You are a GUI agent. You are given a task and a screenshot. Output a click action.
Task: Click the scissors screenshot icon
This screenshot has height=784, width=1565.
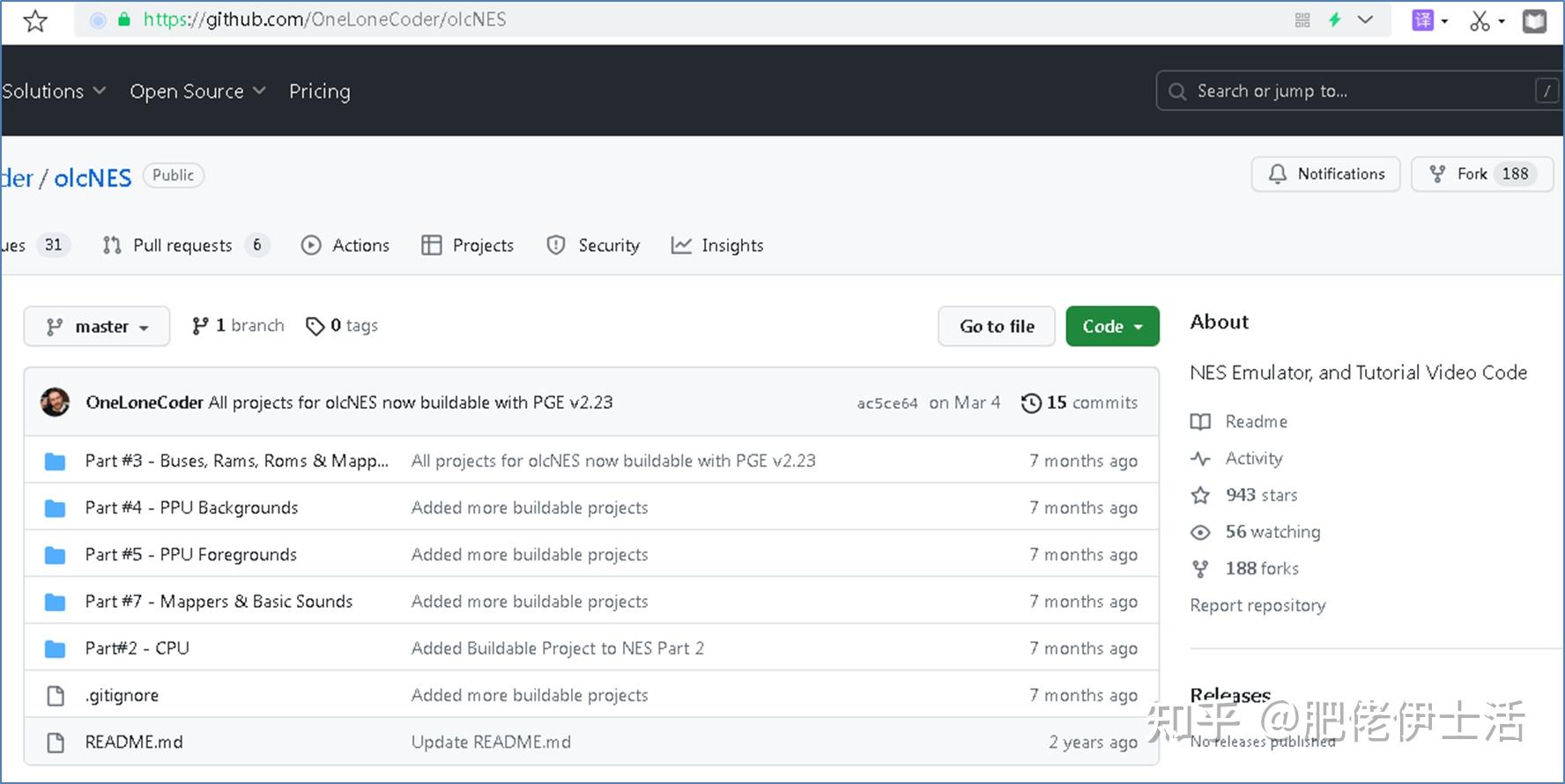point(1480,20)
